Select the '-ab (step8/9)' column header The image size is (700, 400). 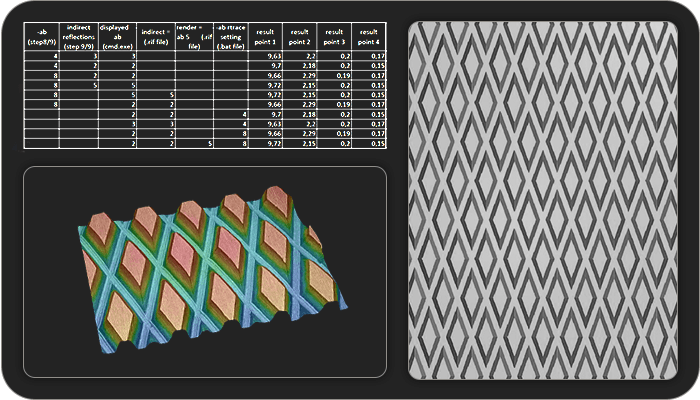coord(42,37)
